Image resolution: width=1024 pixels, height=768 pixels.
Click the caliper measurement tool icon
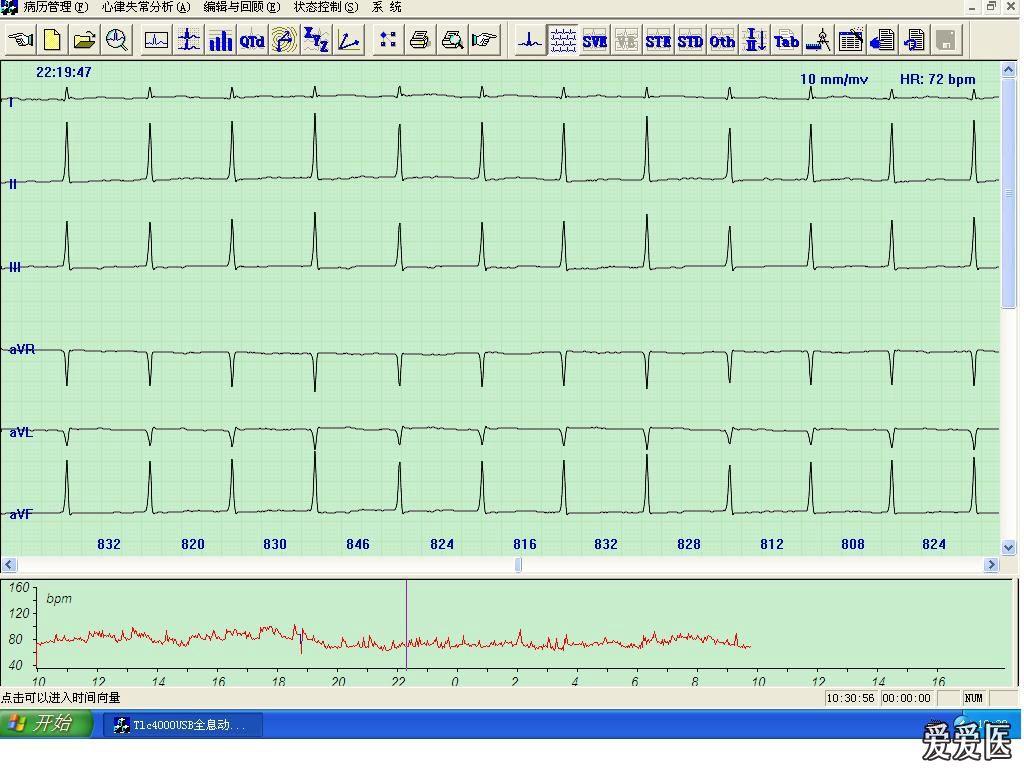coord(819,40)
